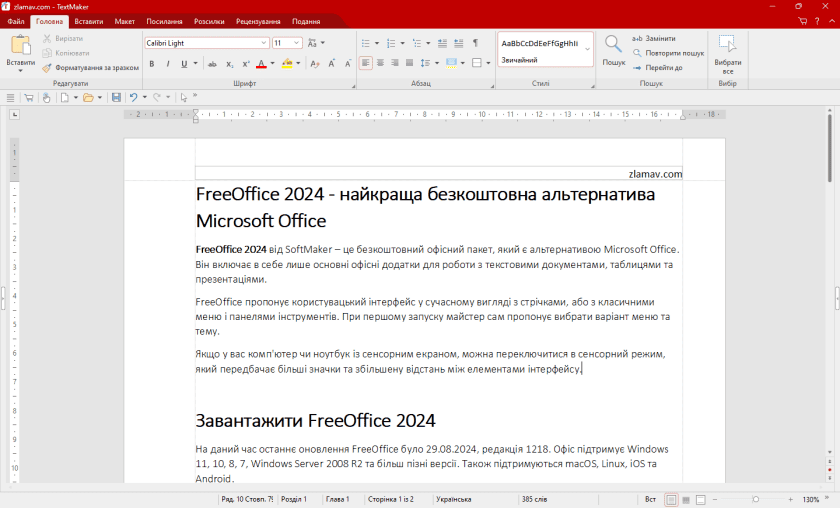Switch to Рецензування ribbon tab
Viewport: 840px width, 508px height.
point(258,21)
